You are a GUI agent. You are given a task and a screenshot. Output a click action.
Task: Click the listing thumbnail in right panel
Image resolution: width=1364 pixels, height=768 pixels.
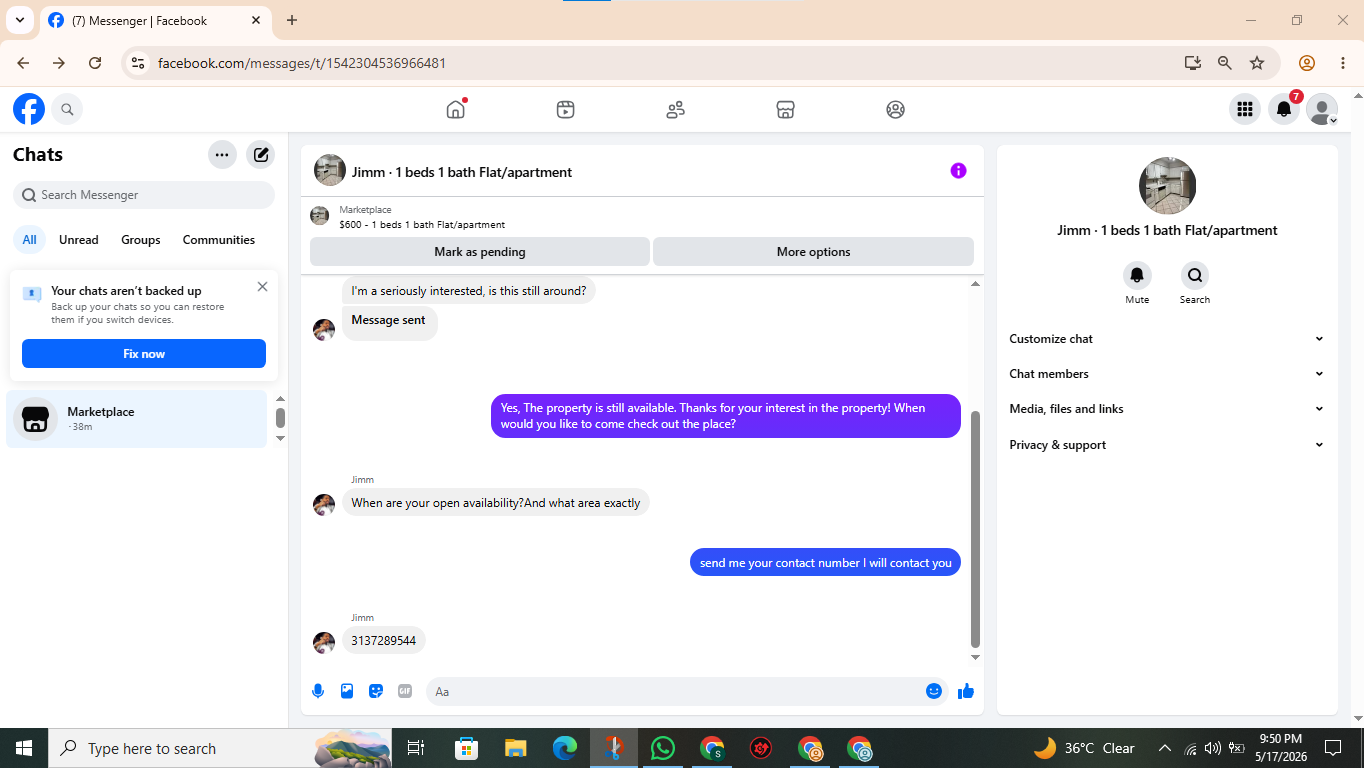1168,186
